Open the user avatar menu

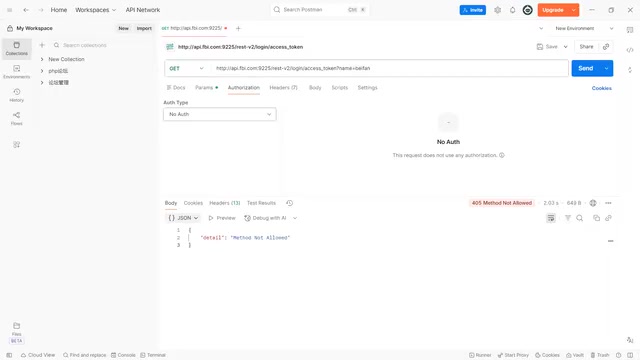527,10
